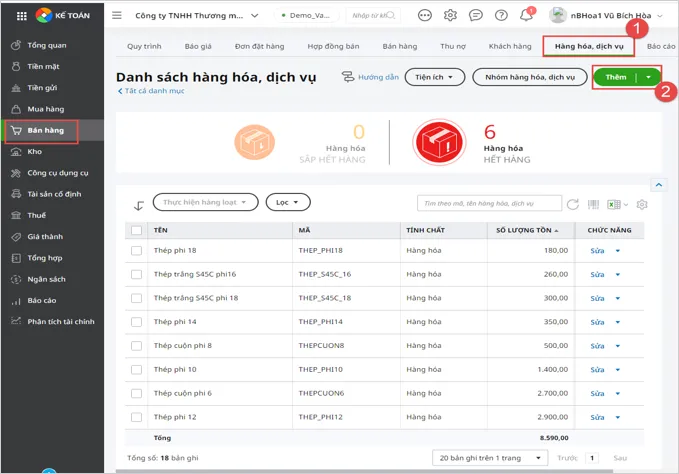Image resolution: width=679 pixels, height=474 pixels.
Task: Click the item search input field
Action: tap(488, 204)
